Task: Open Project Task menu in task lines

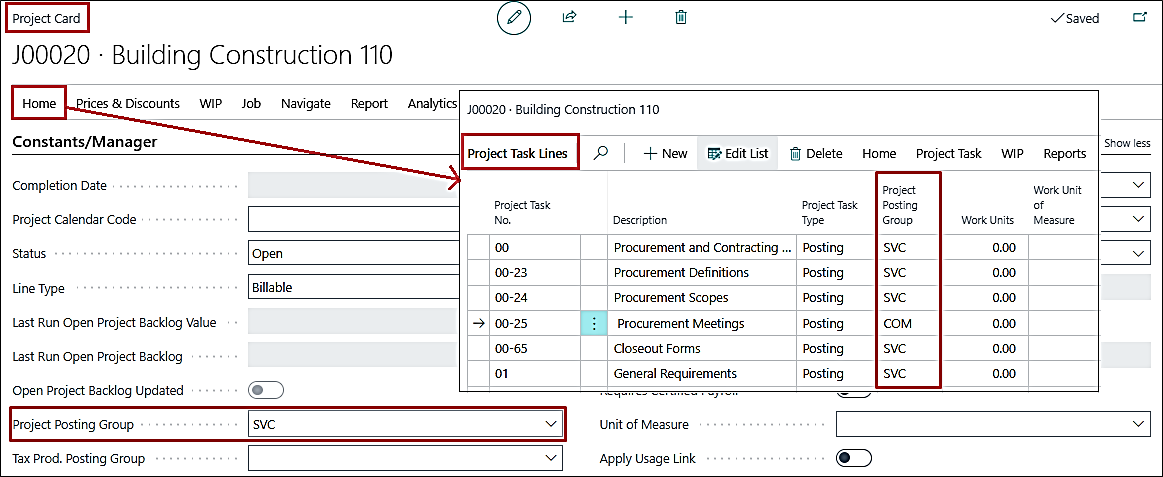Action: (x=949, y=154)
